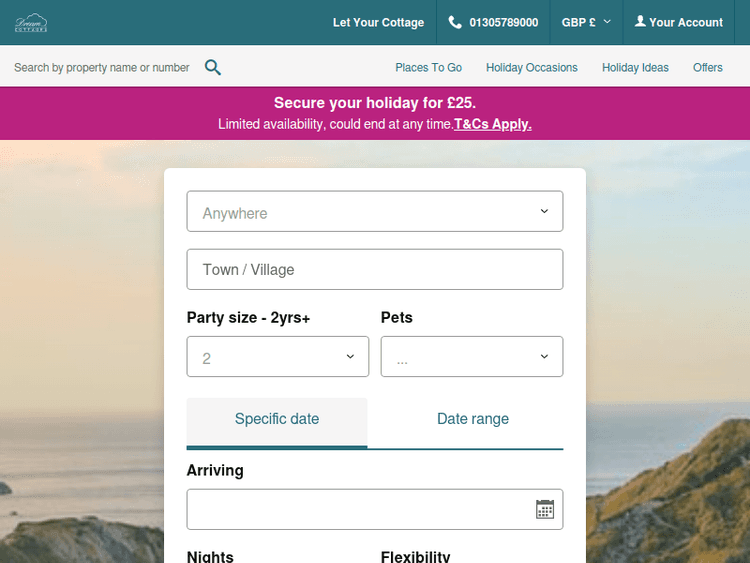The width and height of the screenshot is (750, 563).
Task: Switch to the Date range tab
Action: 473,420
